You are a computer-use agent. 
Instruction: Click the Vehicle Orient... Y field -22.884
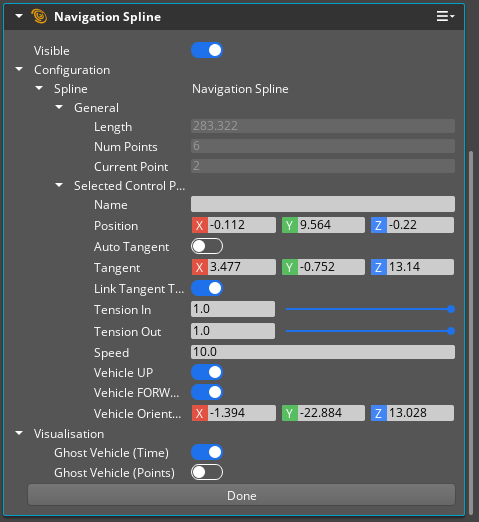click(x=331, y=413)
